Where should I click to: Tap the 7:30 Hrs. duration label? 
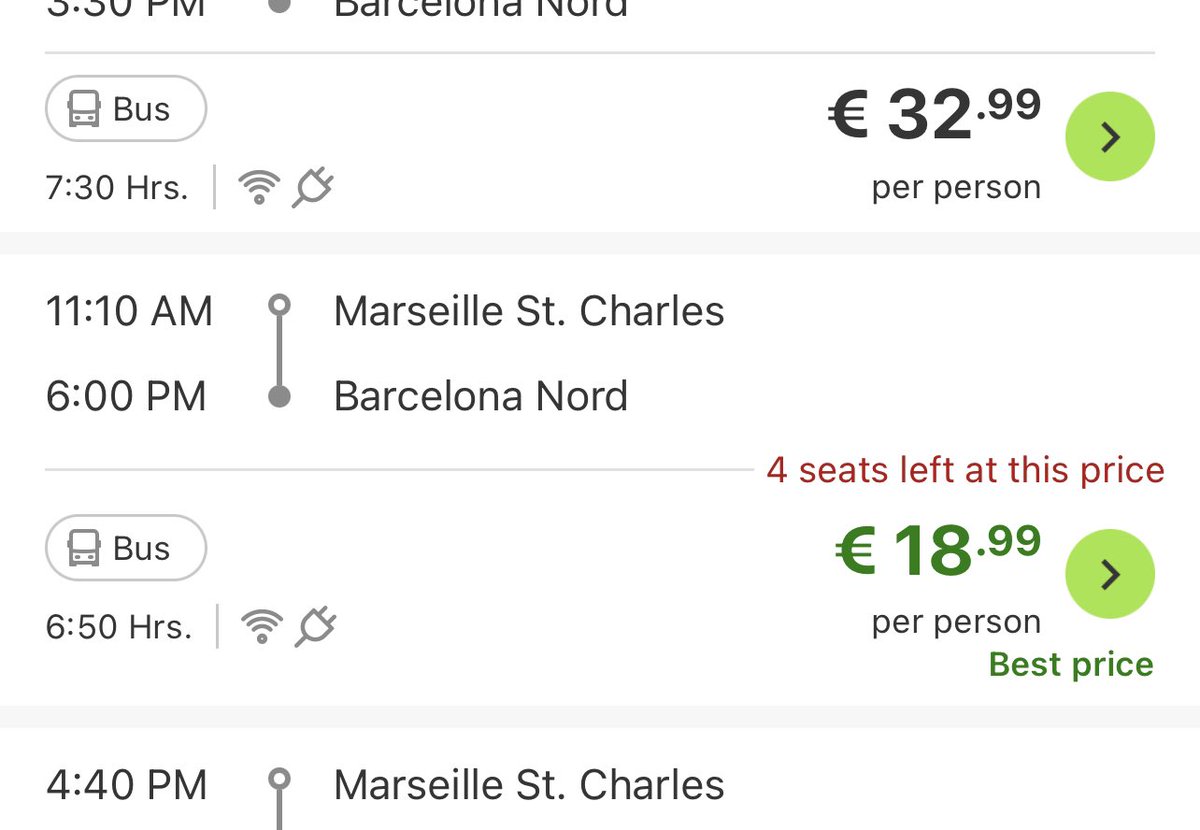pos(117,188)
